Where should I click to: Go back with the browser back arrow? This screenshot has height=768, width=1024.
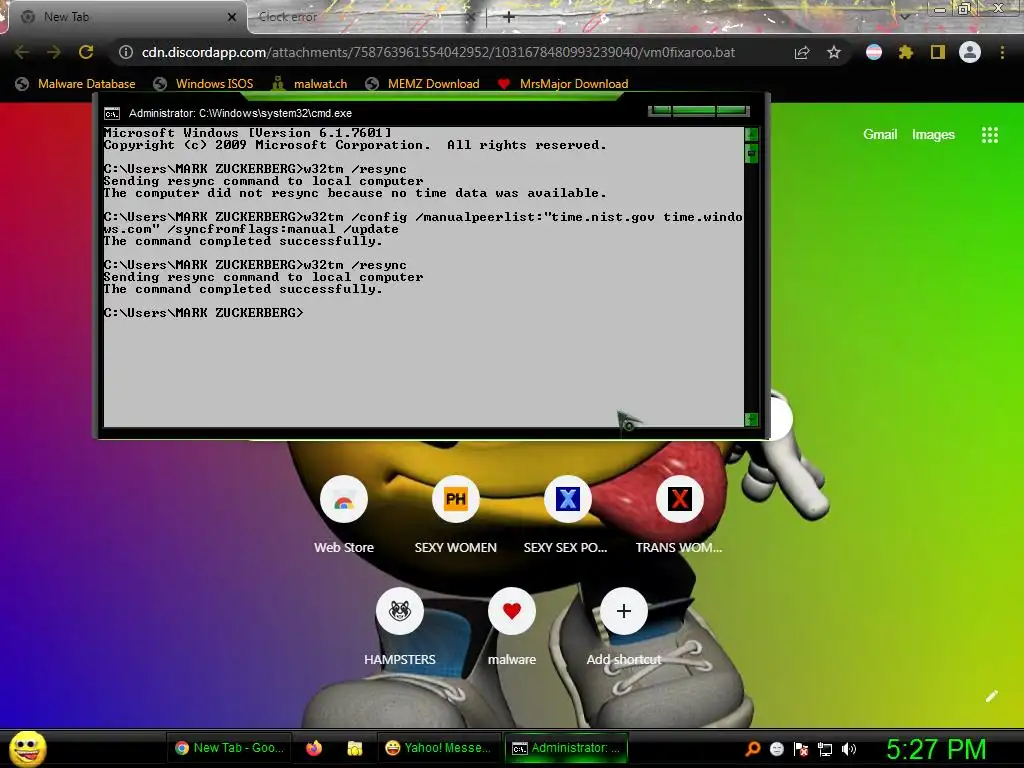[x=22, y=52]
